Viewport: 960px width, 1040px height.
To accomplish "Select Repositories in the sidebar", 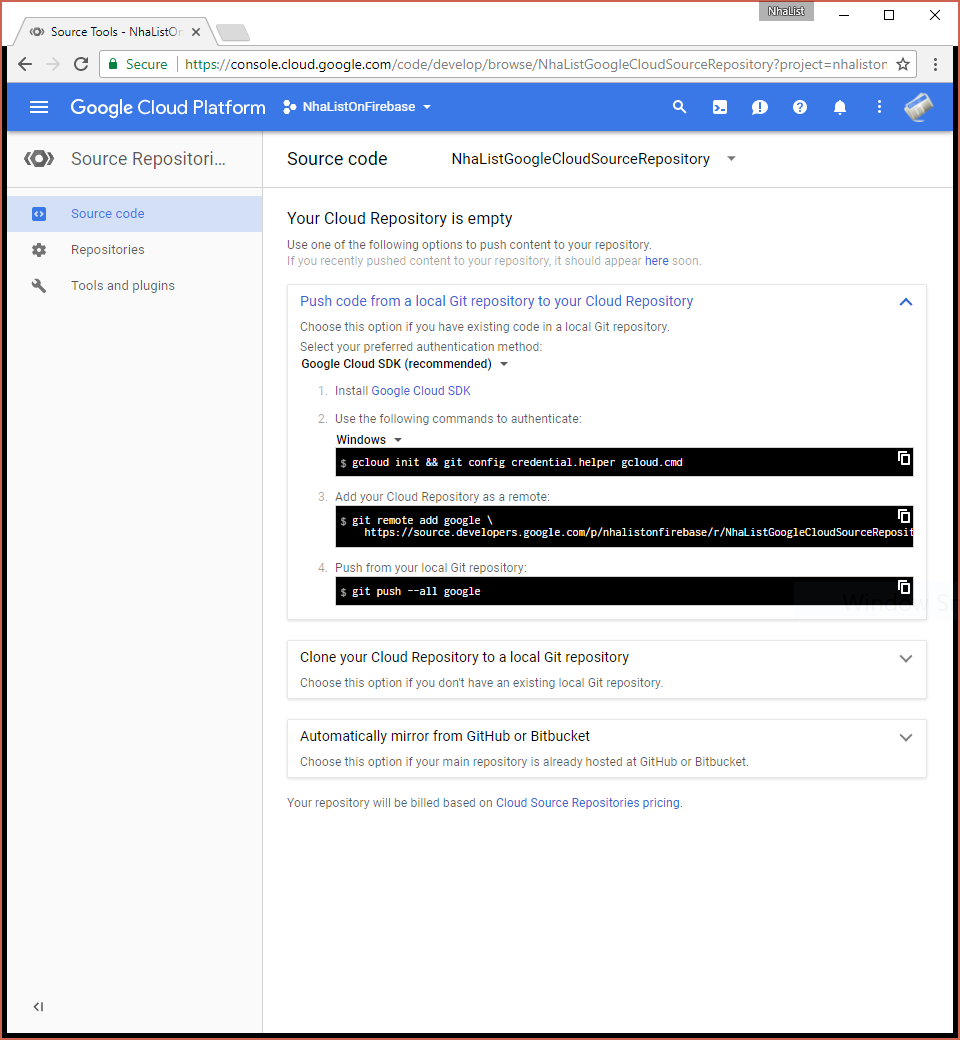I will (x=135, y=249).
